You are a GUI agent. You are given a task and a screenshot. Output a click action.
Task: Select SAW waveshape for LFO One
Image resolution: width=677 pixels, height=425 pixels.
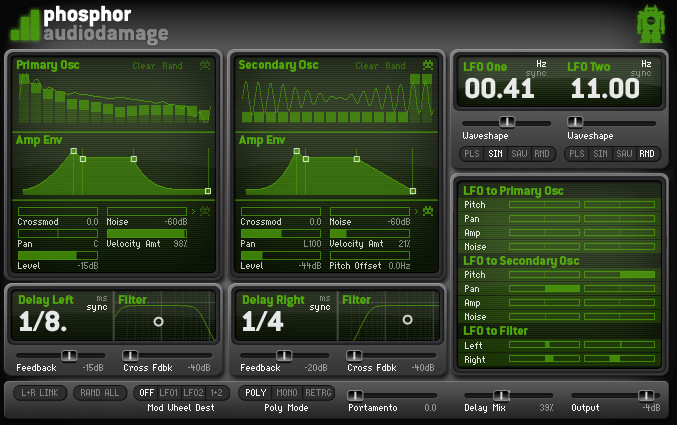(519, 154)
